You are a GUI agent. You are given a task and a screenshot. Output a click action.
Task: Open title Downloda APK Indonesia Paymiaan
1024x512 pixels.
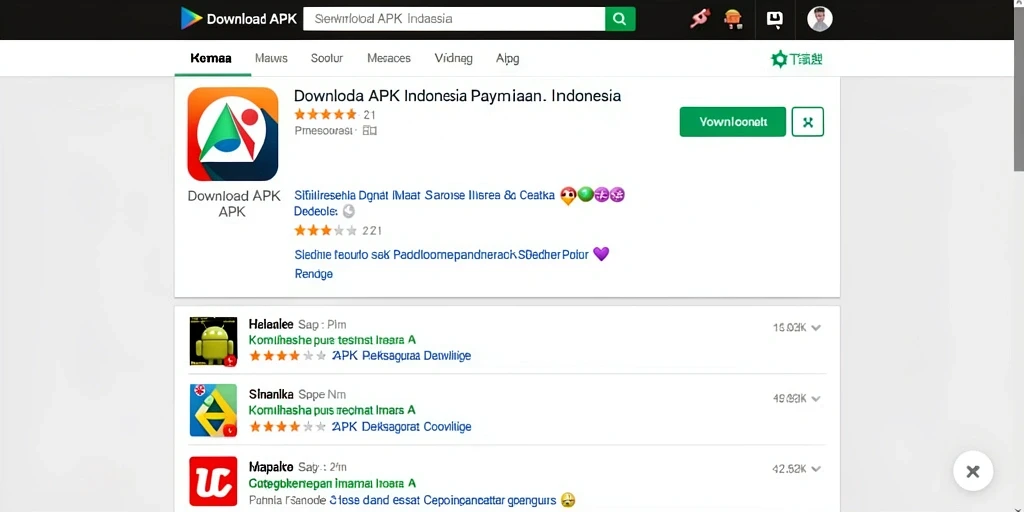click(457, 96)
